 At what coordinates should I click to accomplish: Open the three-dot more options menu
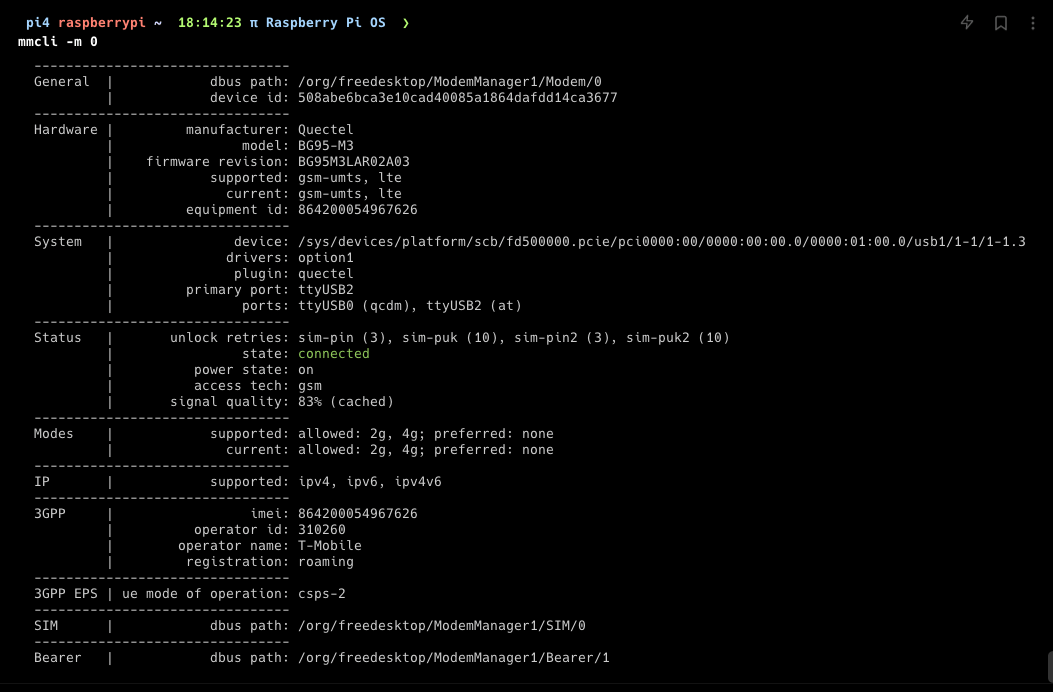pyautogui.click(x=1033, y=23)
